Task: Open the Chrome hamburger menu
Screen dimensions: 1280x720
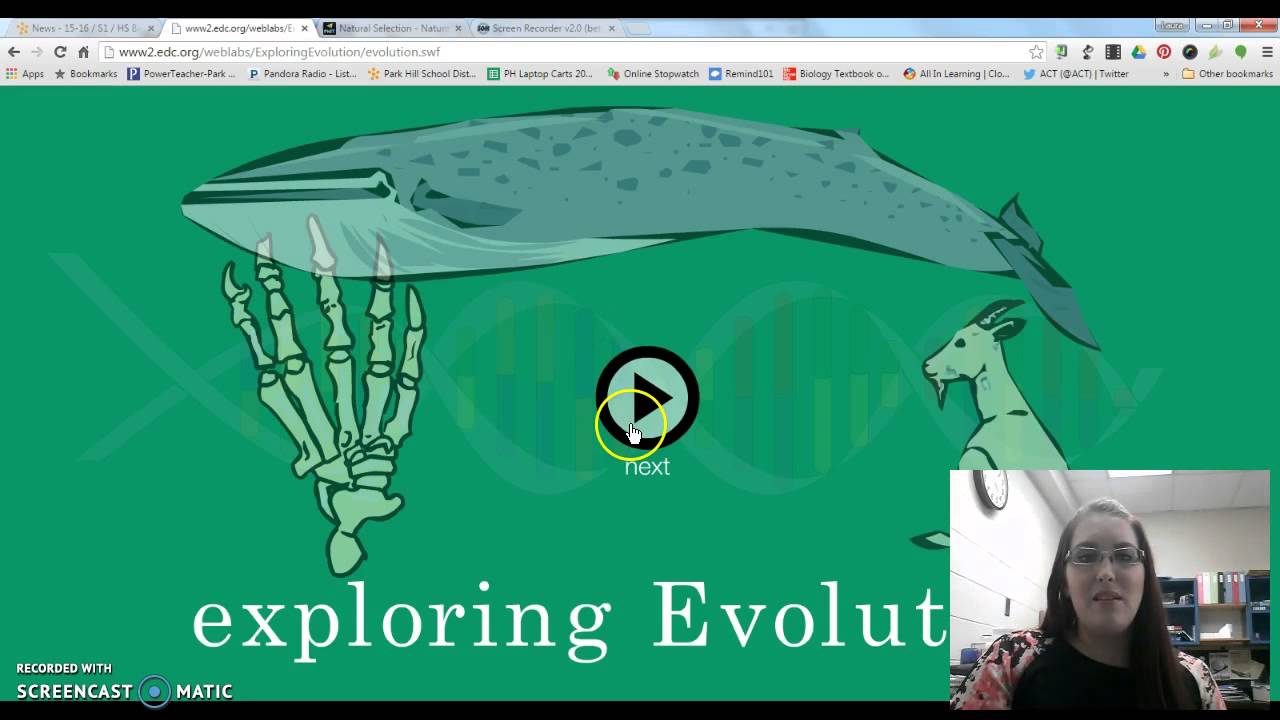Action: (1267, 52)
